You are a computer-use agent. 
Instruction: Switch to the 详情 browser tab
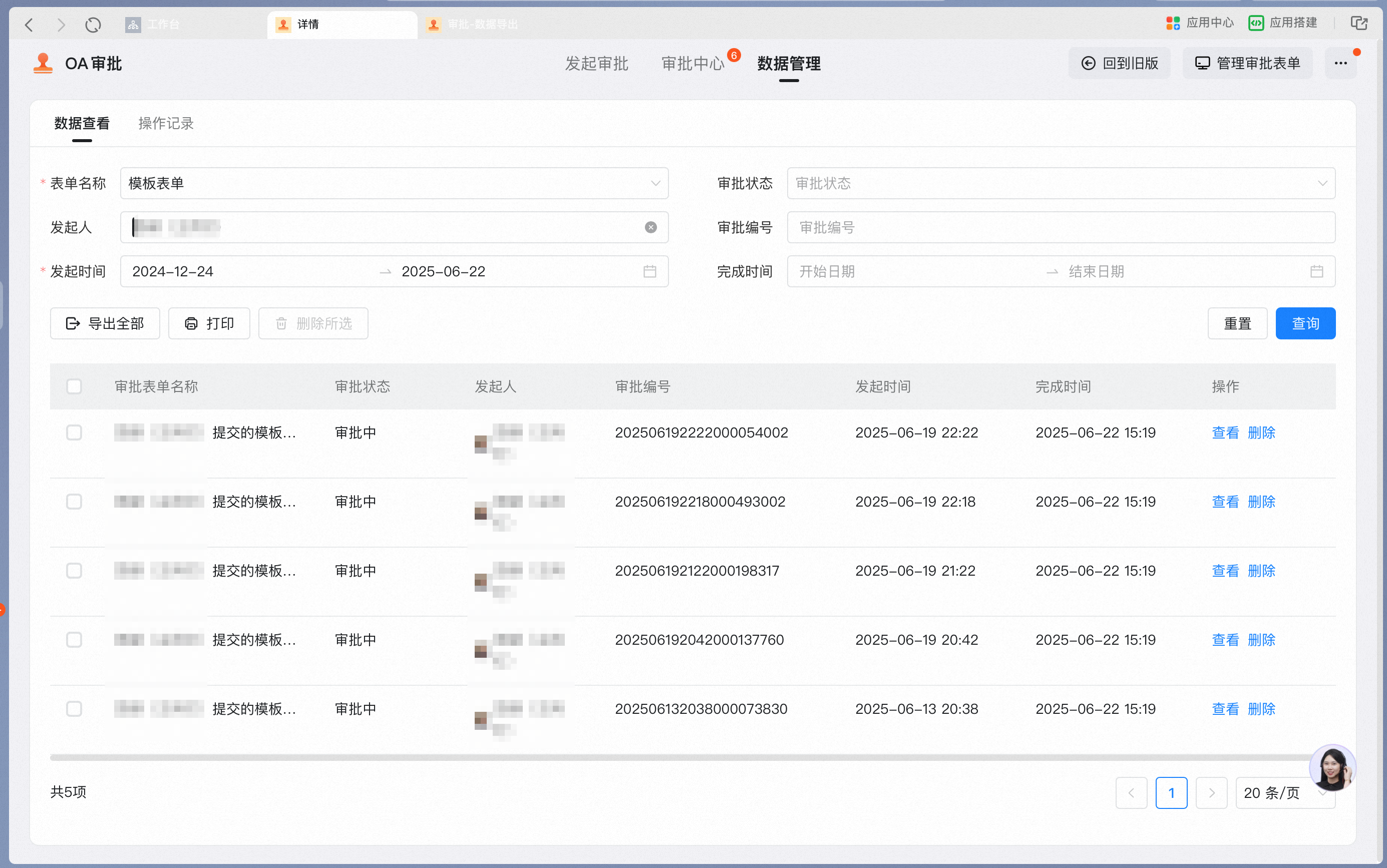pos(342,24)
